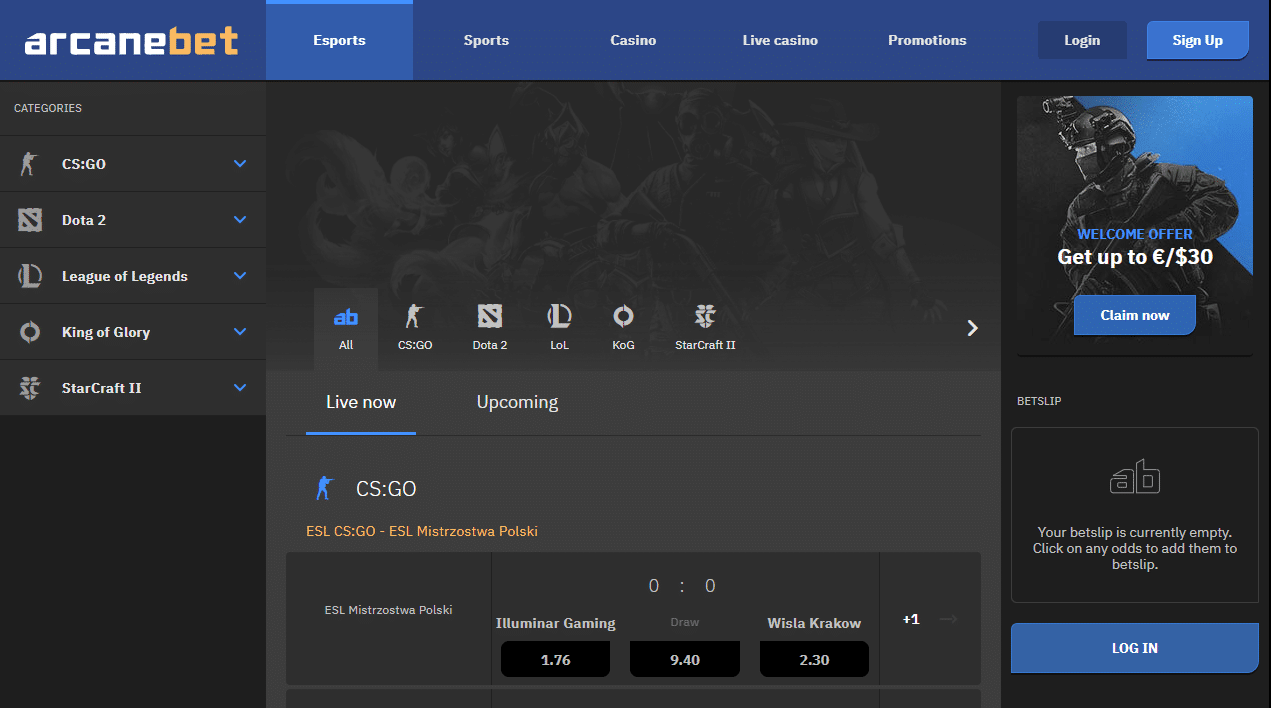Click the welcome offer banner image
The image size is (1271, 708).
pos(1134,225)
